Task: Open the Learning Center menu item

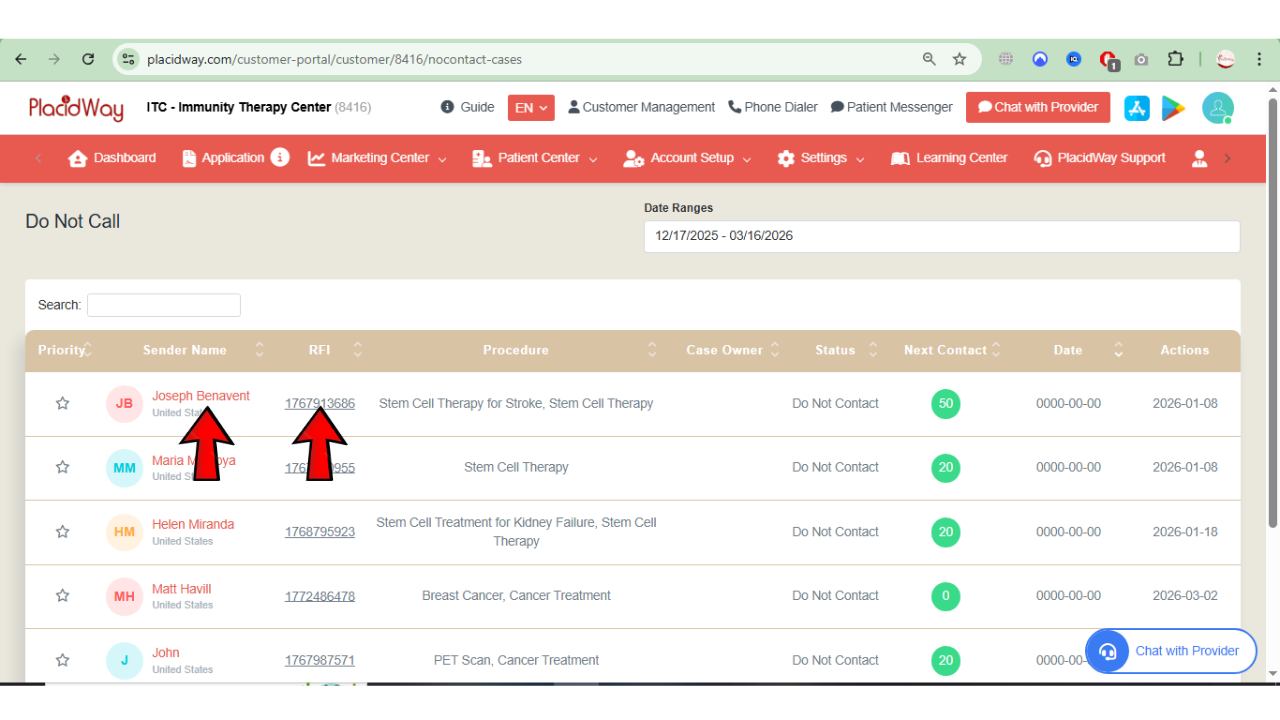Action: [x=949, y=159]
